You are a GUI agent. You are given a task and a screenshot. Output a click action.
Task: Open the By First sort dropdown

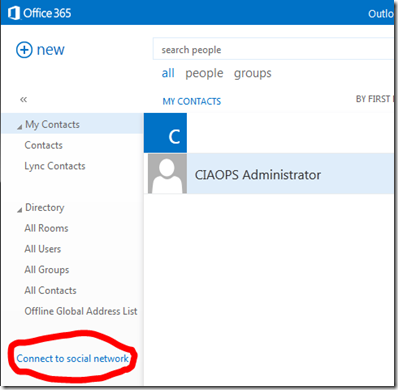tap(375, 99)
